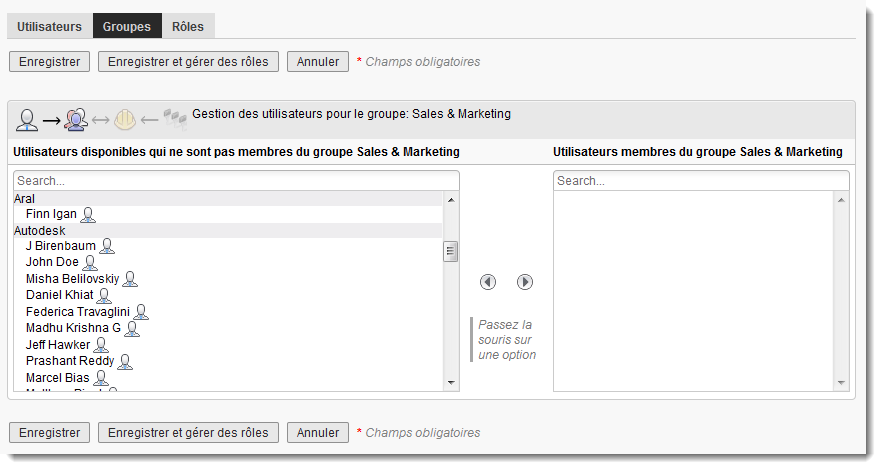This screenshot has height=469, width=881.
Task: Click the down arrow of members list scrollbar
Action: click(841, 383)
